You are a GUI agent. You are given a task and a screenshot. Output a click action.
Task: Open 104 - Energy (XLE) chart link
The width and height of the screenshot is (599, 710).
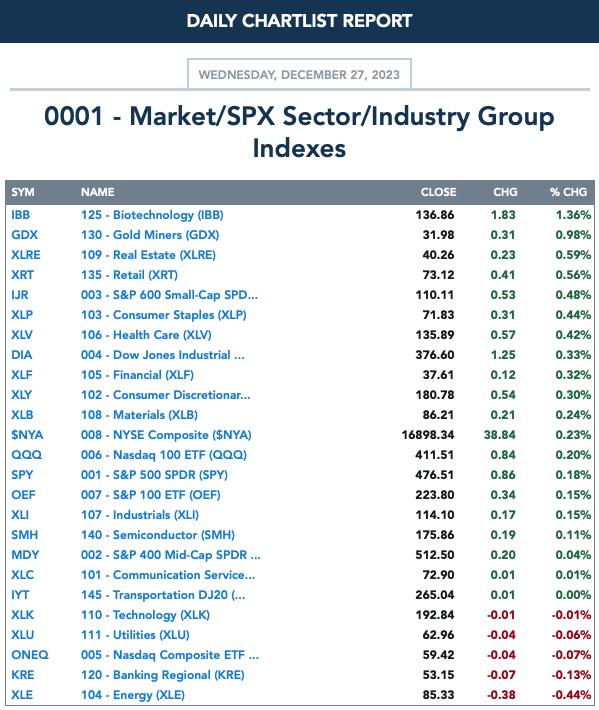pyautogui.click(x=133, y=695)
